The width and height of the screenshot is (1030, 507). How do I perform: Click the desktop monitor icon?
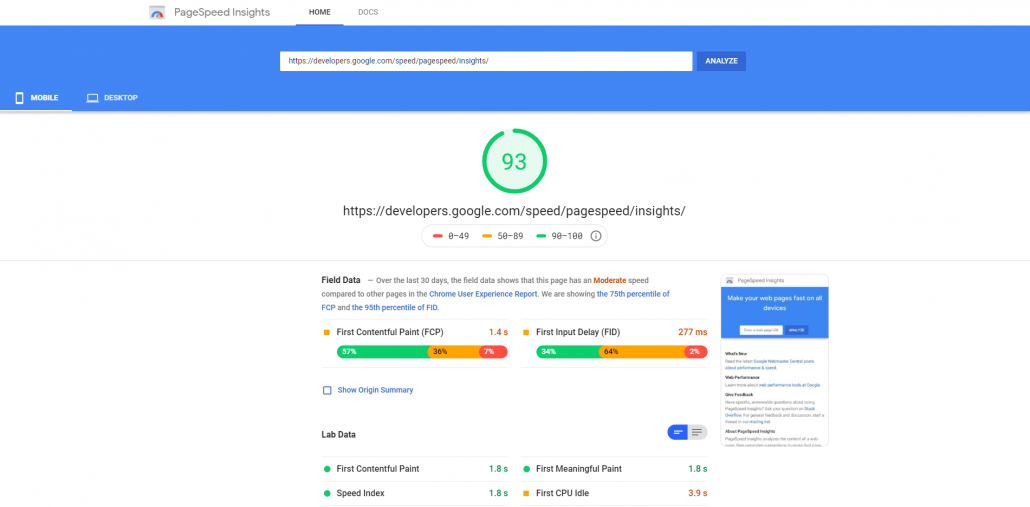click(92, 98)
